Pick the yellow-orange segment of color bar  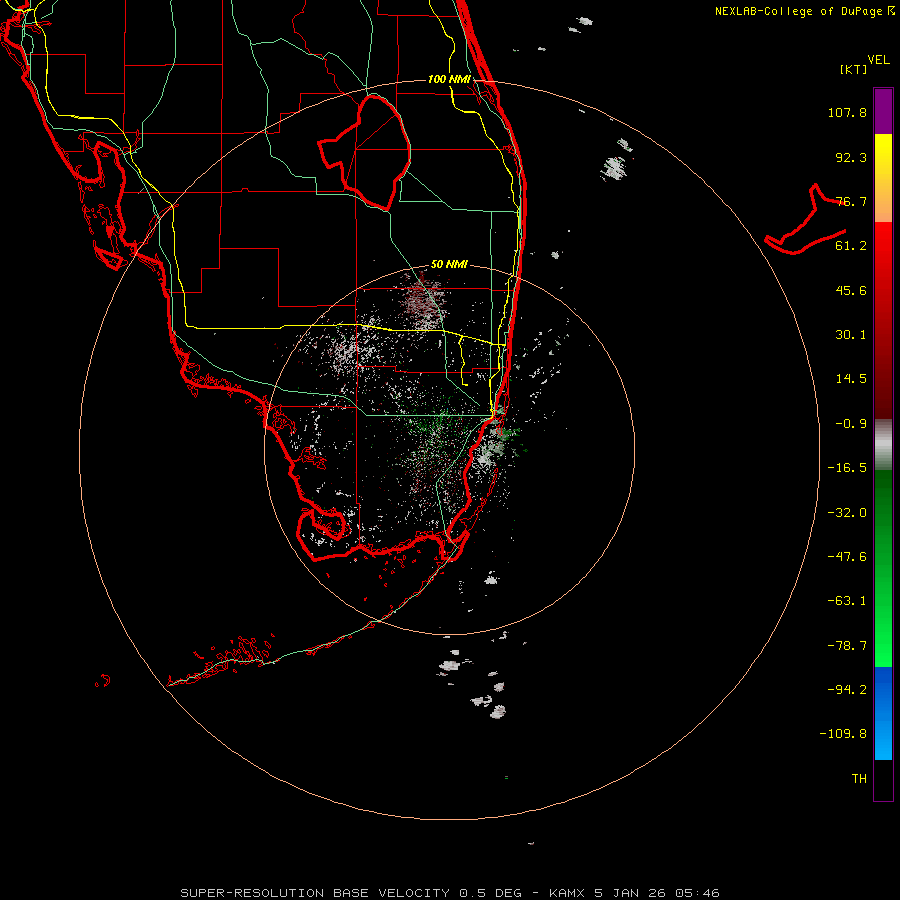(883, 178)
